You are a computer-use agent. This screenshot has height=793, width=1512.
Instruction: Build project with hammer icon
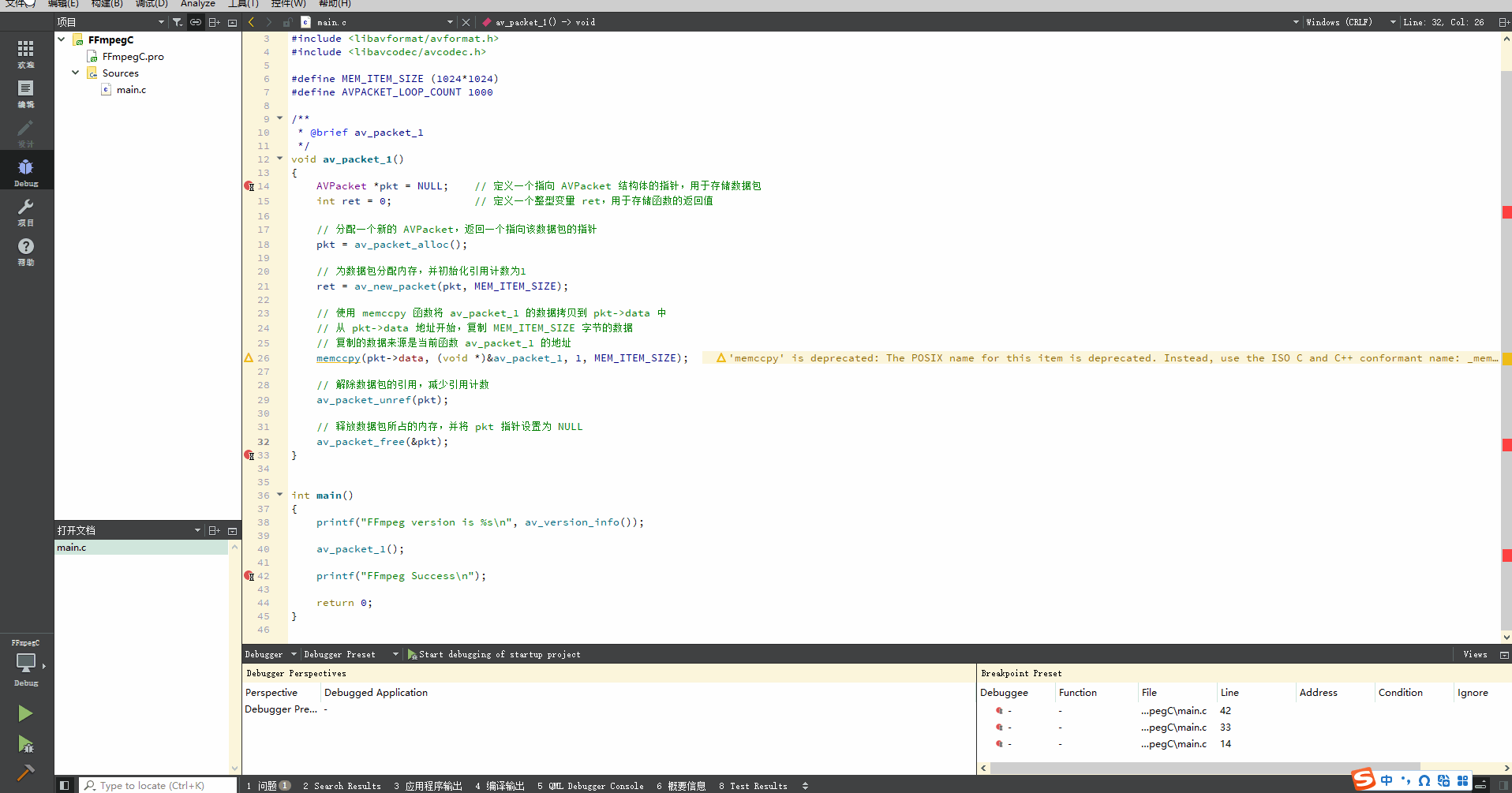25,772
